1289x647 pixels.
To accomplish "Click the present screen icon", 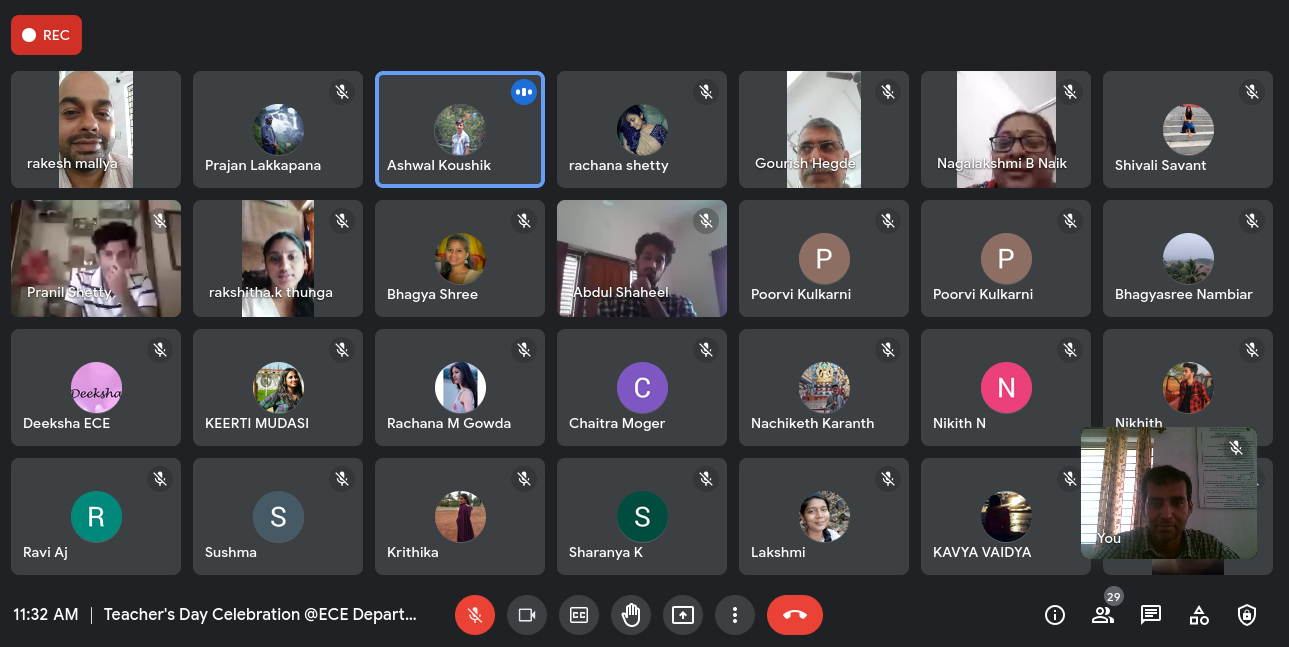I will tap(683, 615).
